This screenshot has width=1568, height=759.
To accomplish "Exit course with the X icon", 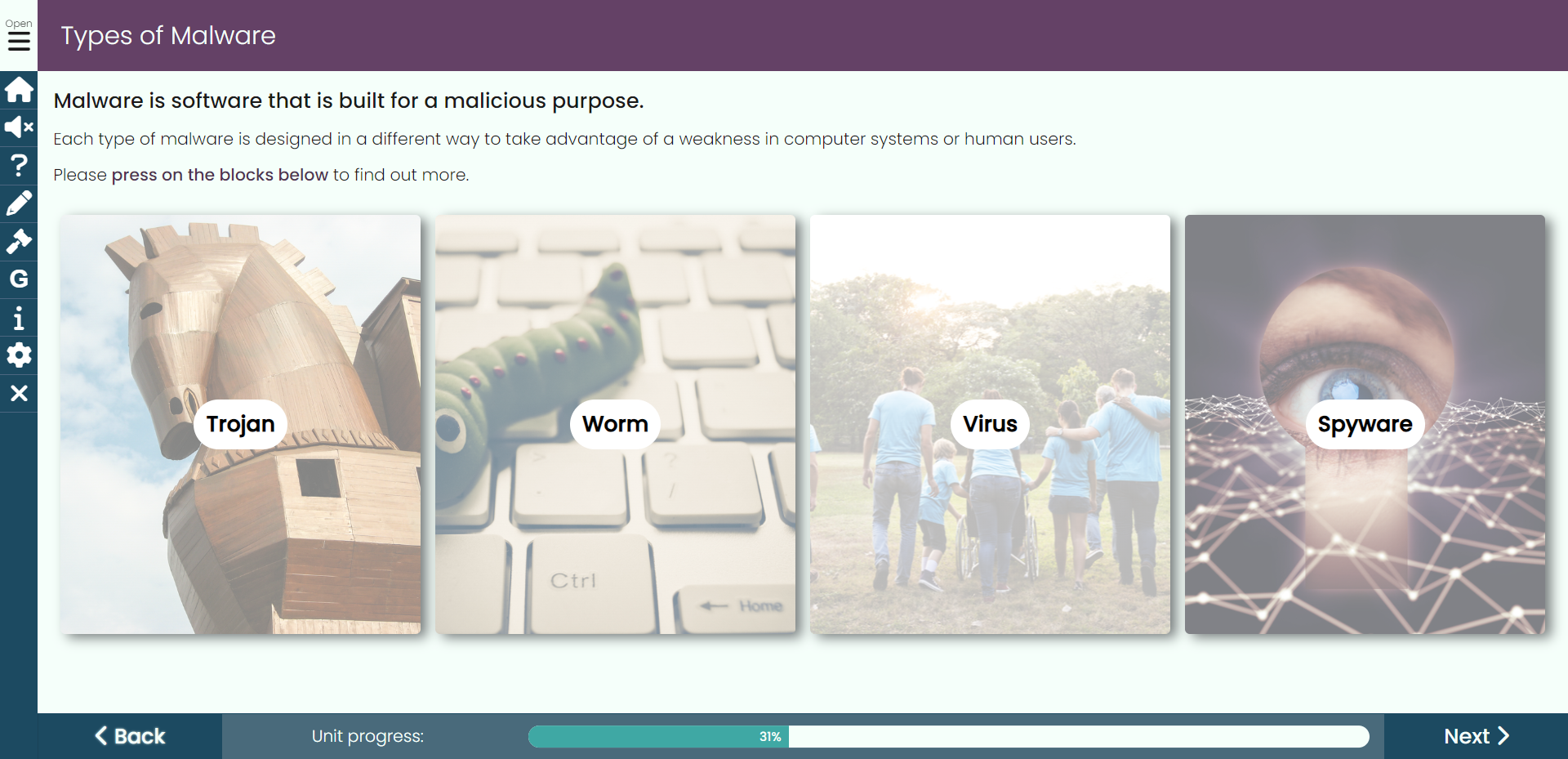I will click(19, 393).
